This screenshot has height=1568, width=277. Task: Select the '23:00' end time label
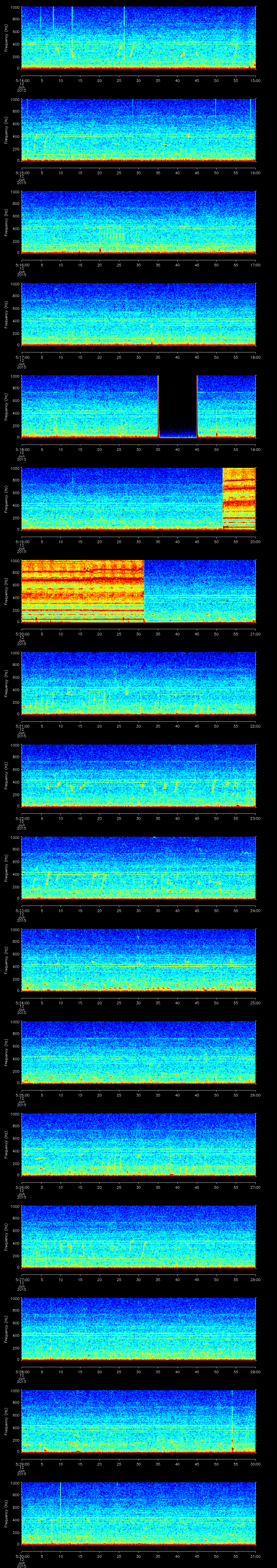pyautogui.click(x=255, y=818)
